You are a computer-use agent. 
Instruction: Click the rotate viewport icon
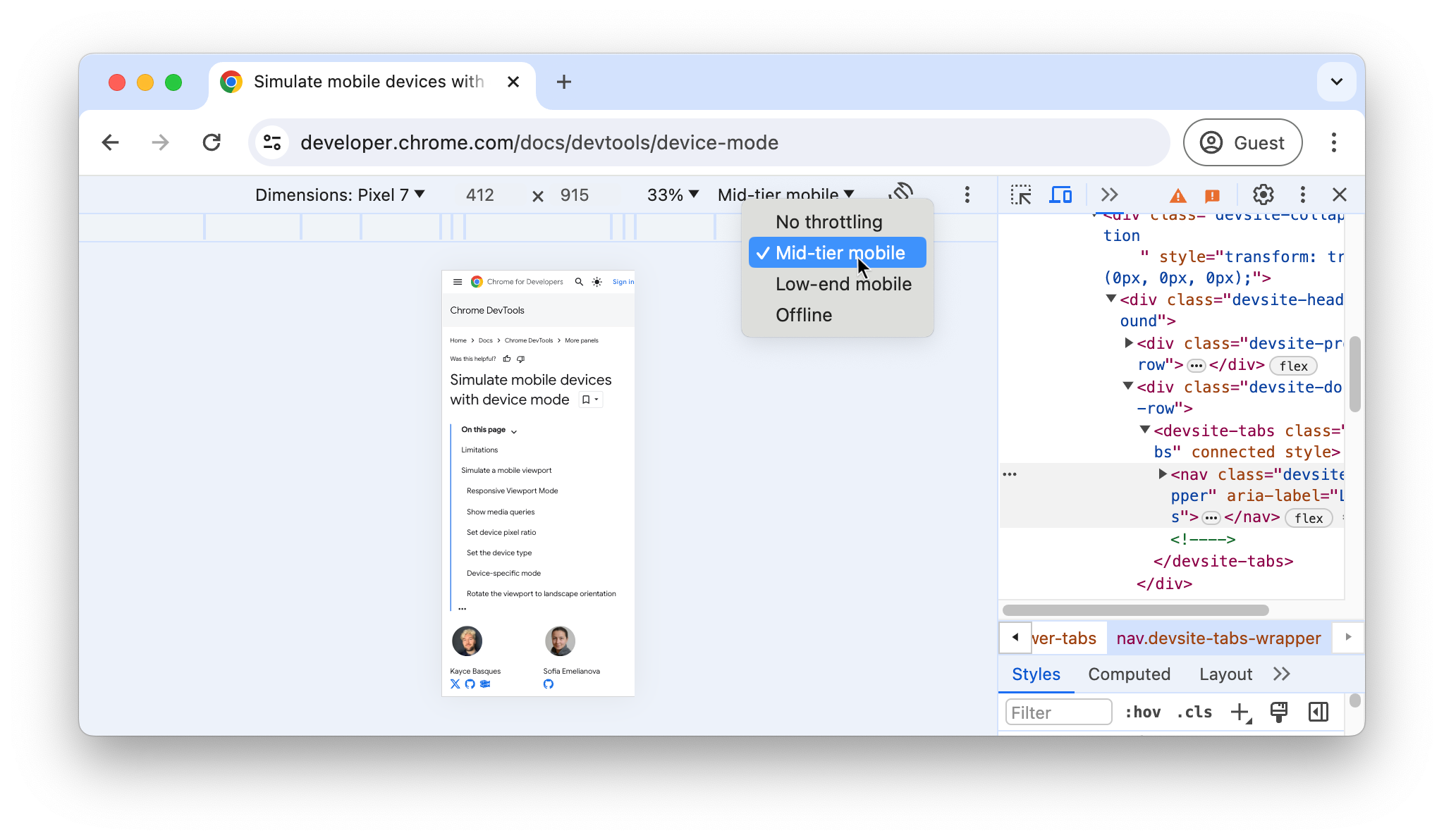(x=901, y=193)
